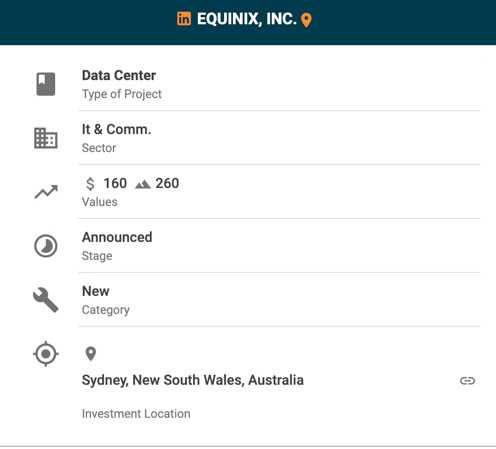Click the trending arrow icon beside Values
Screen dimensions: 496x449
[46, 192]
